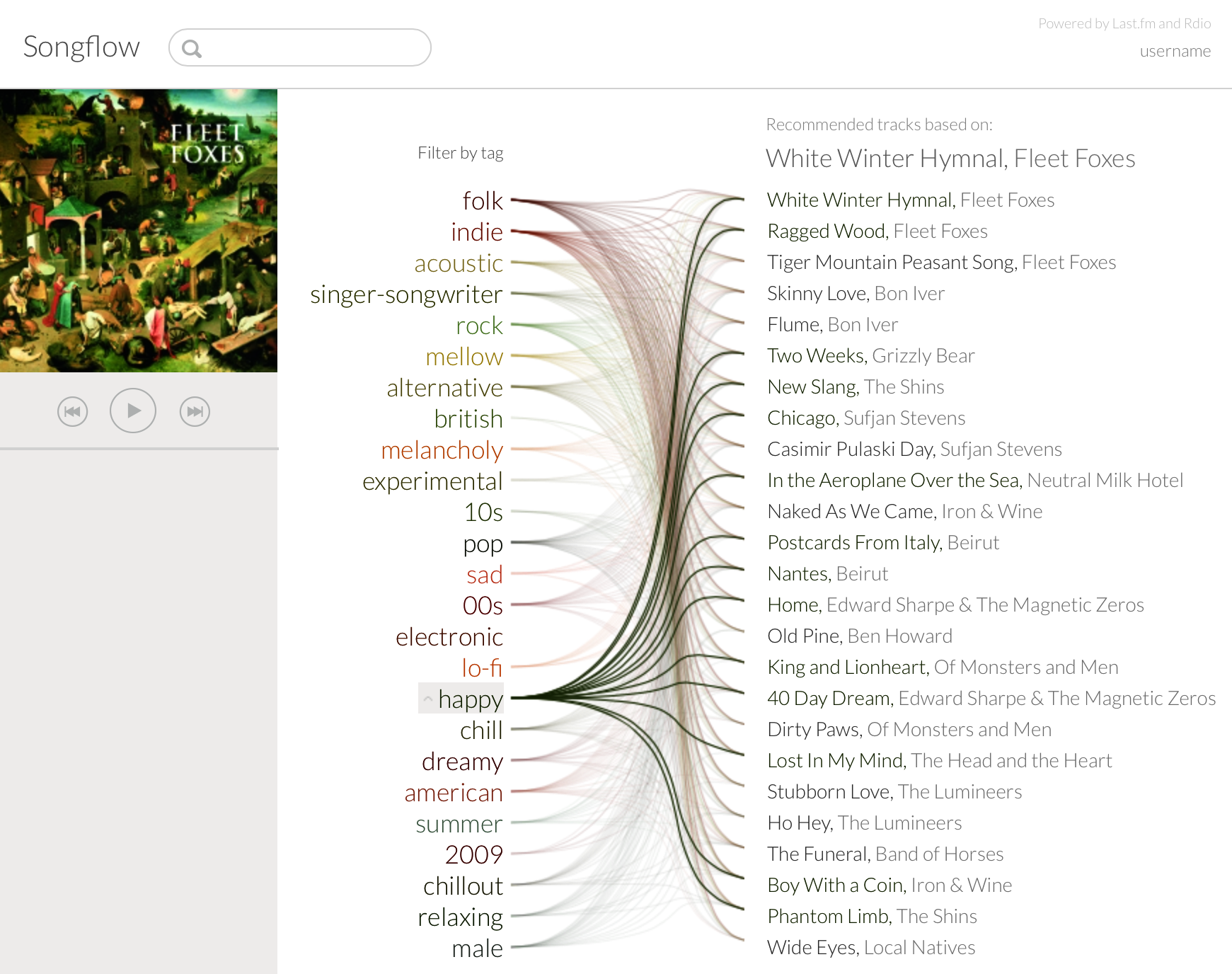Select the dreamy tag

(462, 762)
